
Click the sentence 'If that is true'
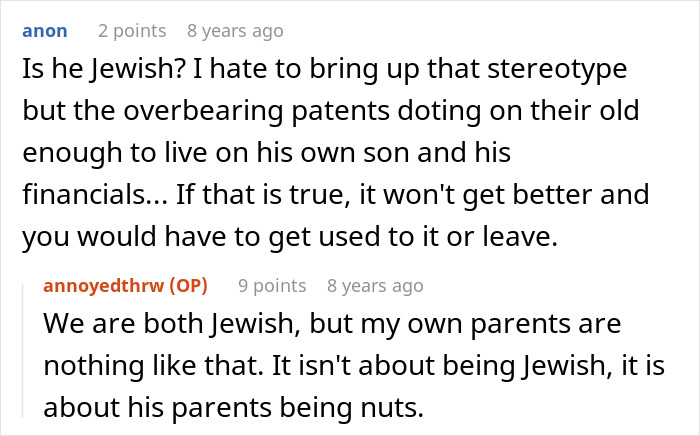pos(262,195)
